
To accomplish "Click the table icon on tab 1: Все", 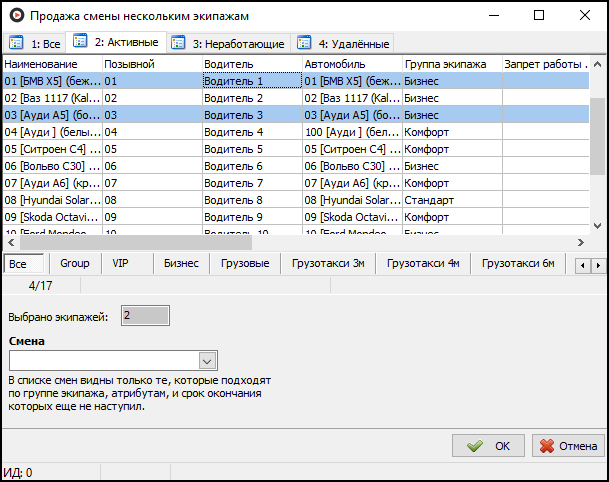I will (16, 42).
